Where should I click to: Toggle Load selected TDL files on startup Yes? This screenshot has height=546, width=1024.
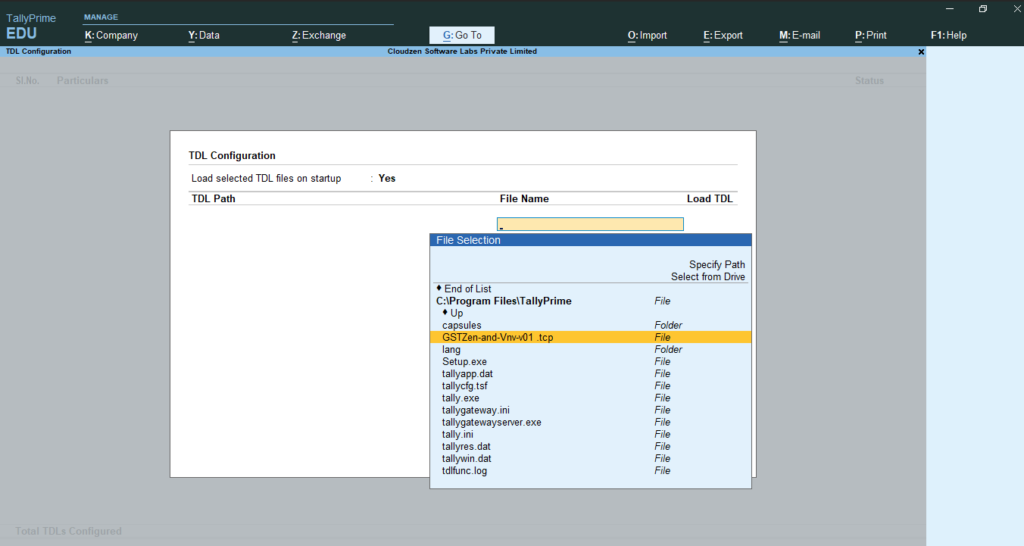pyautogui.click(x=387, y=178)
